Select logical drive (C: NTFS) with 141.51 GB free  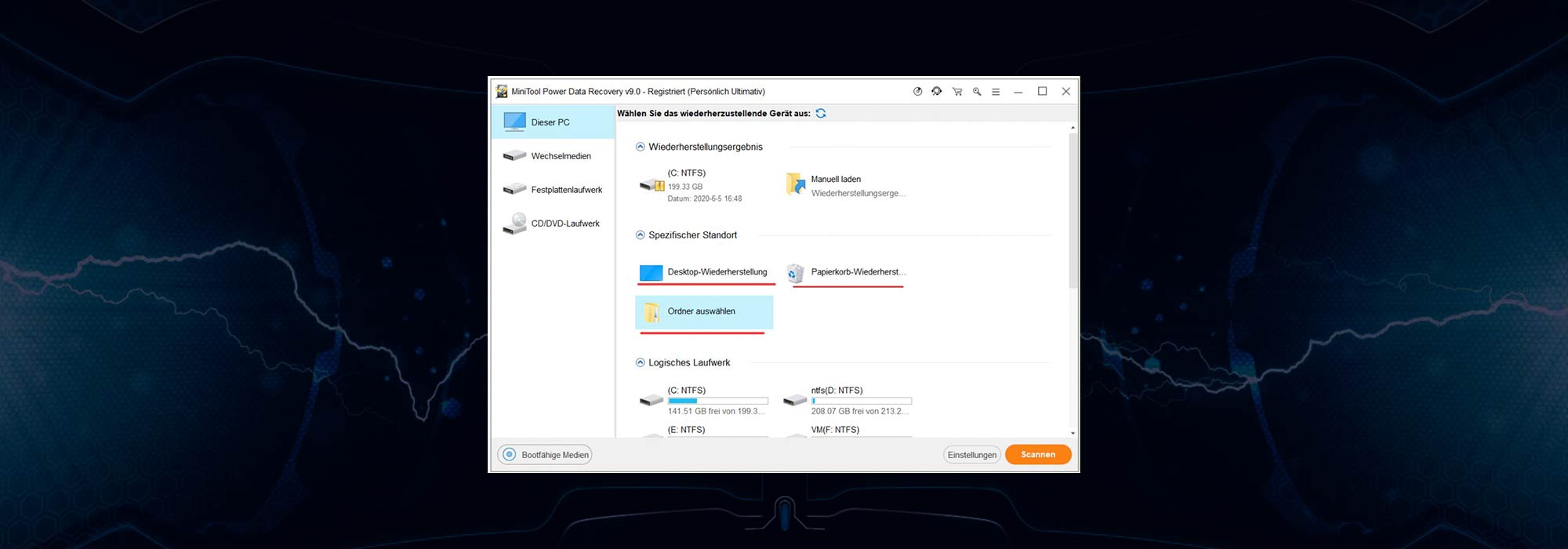703,401
